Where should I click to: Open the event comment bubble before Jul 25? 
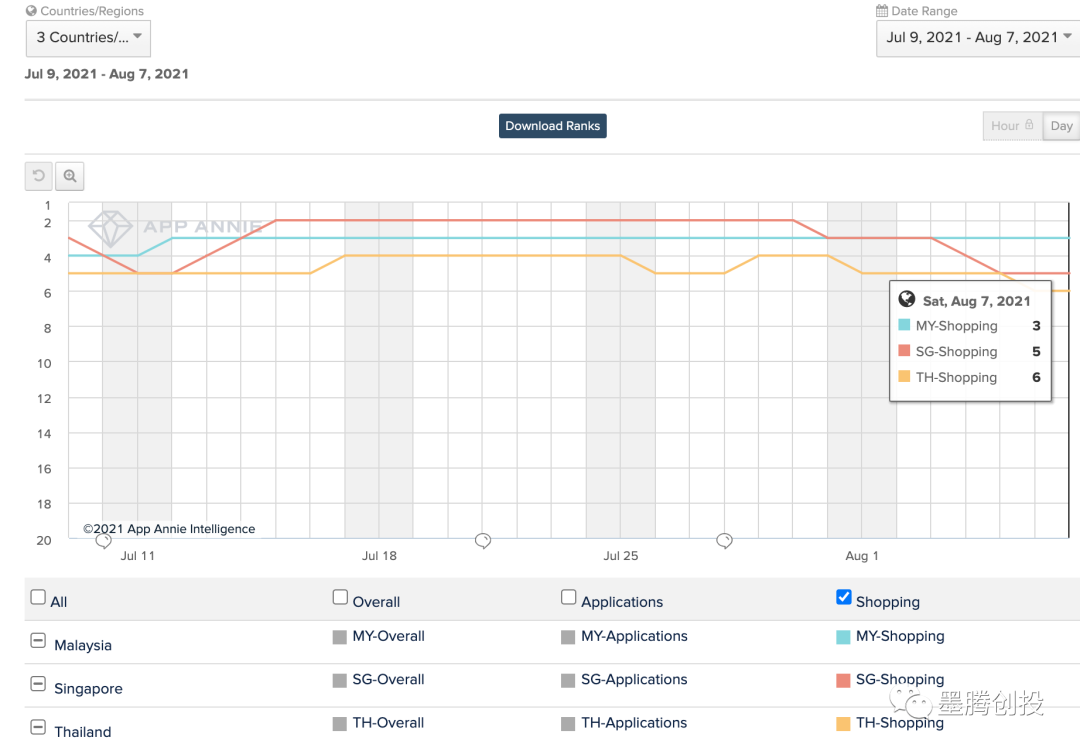tap(483, 541)
